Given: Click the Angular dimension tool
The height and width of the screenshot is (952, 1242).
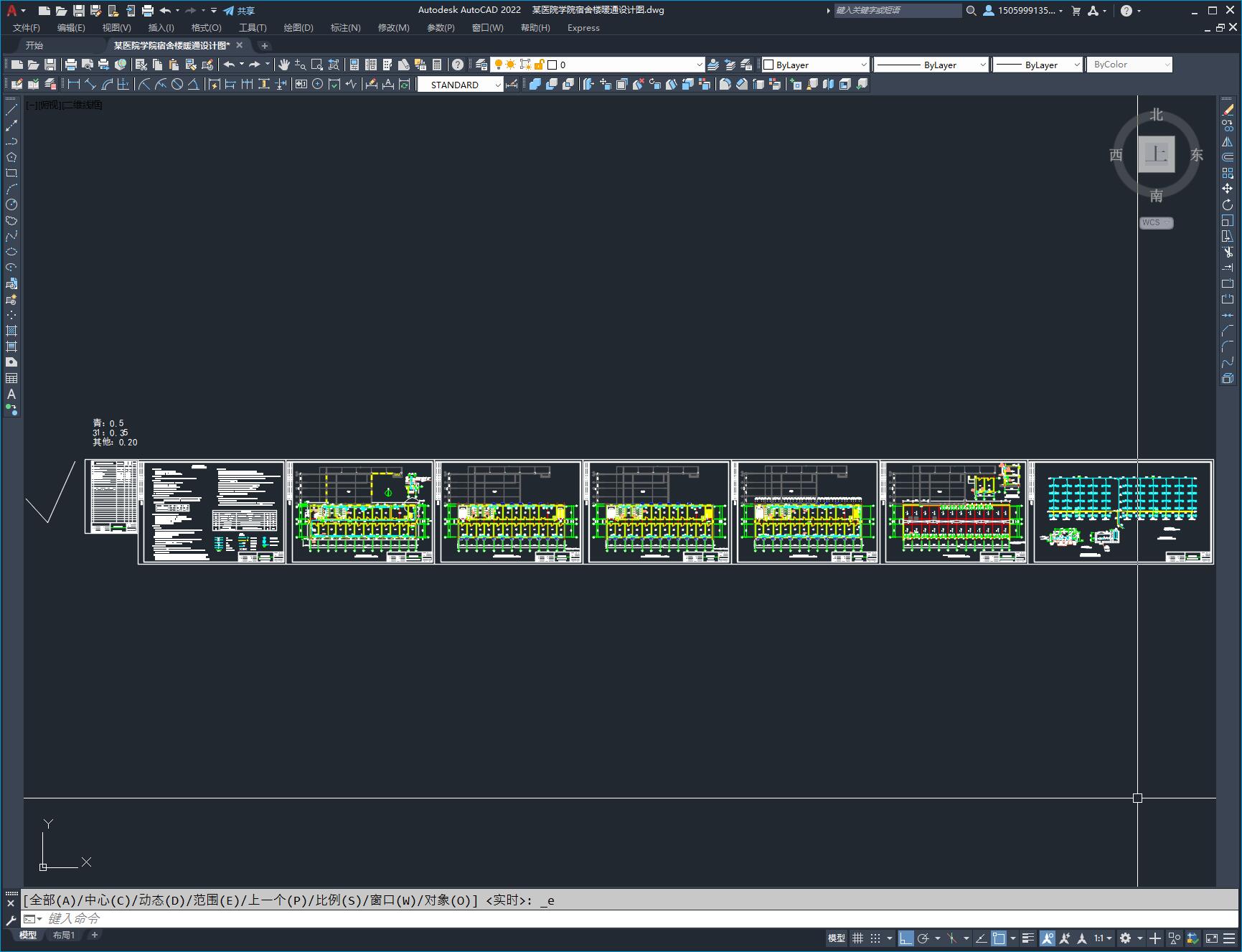Looking at the screenshot, I should (194, 84).
